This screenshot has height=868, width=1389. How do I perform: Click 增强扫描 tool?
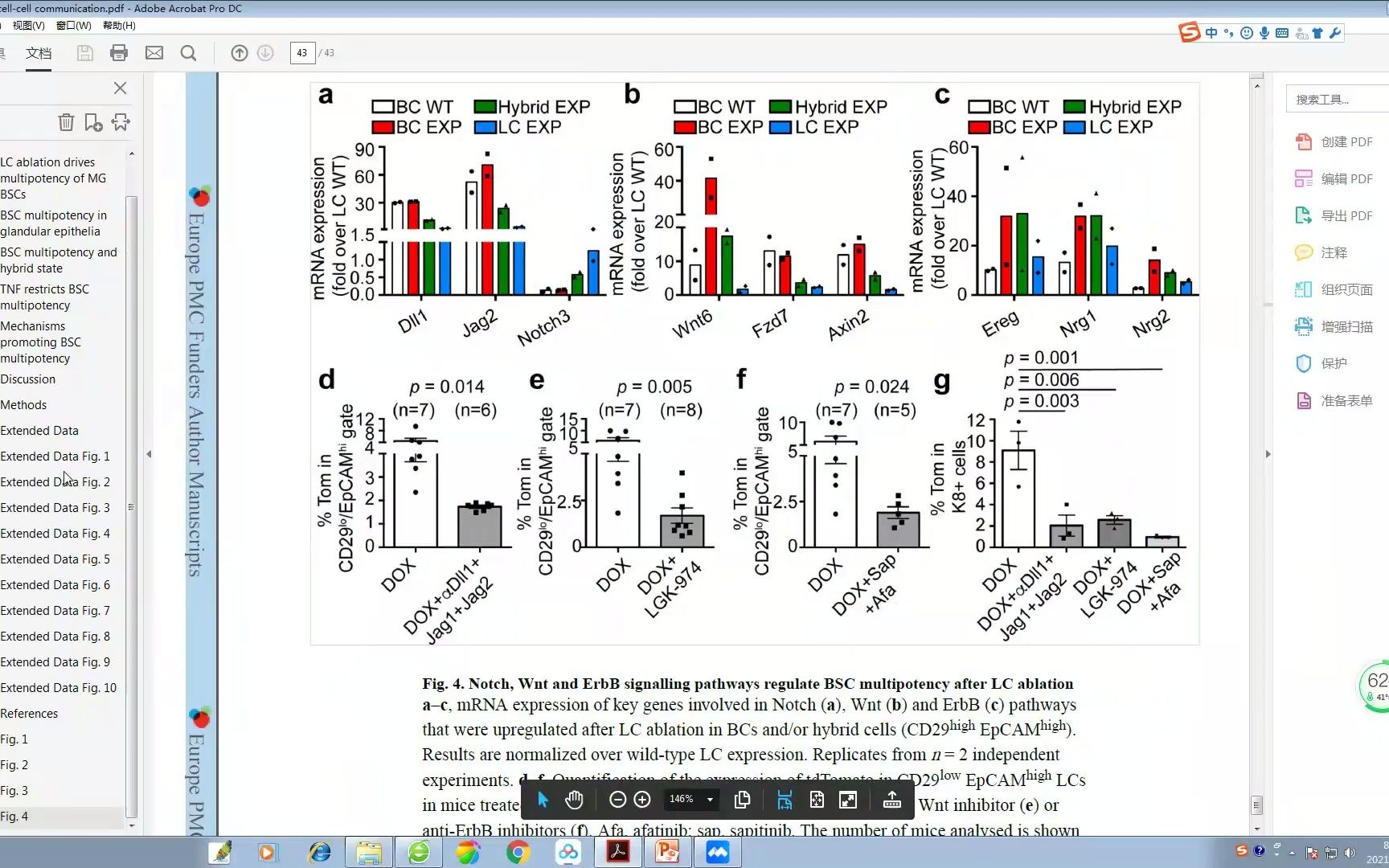click(x=1334, y=326)
